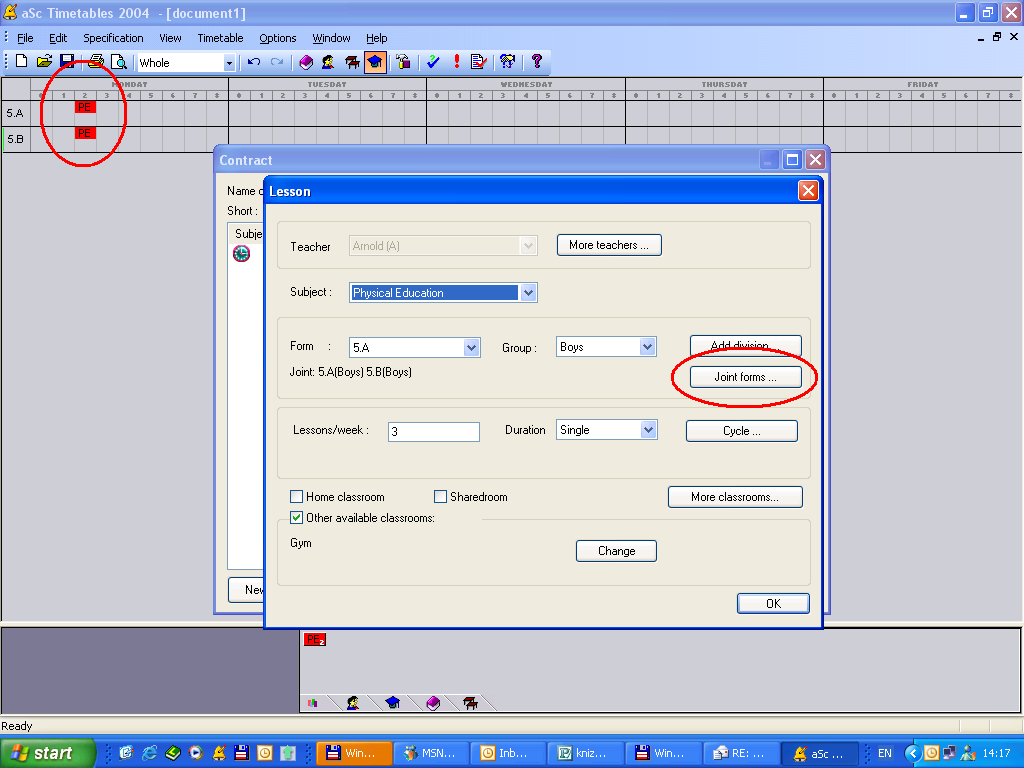Click the Subjects book icon in toolbar
1024x768 pixels.
click(x=306, y=62)
